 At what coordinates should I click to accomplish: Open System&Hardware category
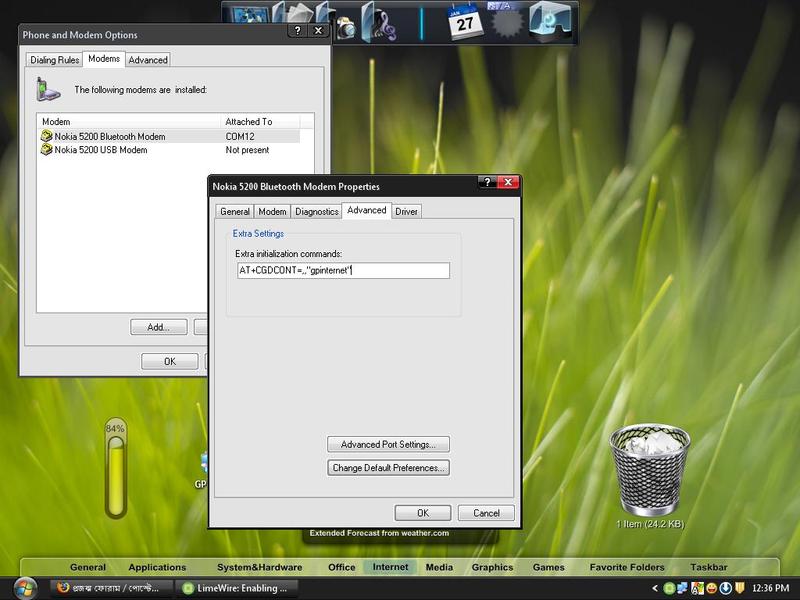point(259,567)
